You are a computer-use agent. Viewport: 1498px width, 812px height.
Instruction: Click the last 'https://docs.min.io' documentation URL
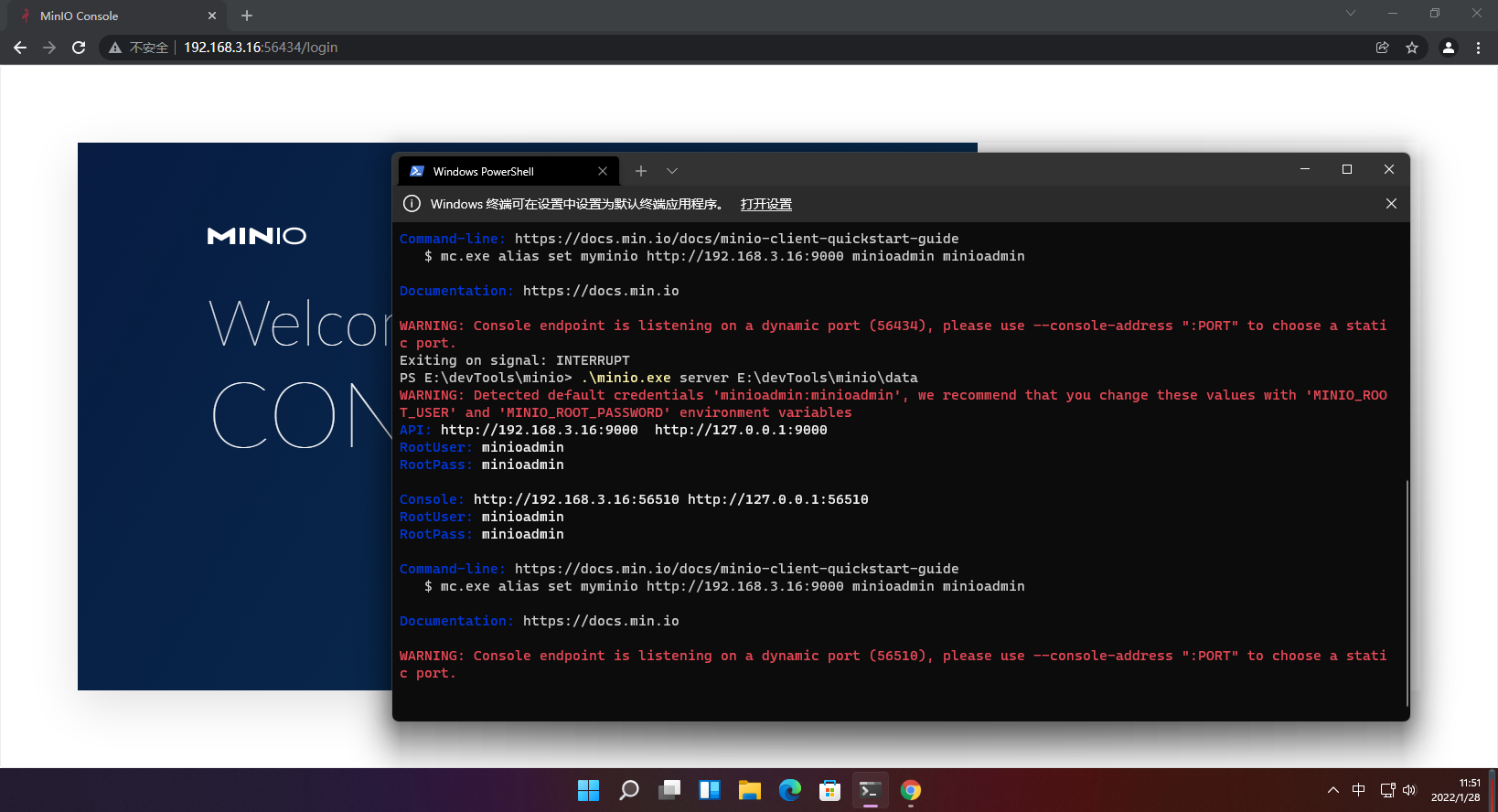601,621
